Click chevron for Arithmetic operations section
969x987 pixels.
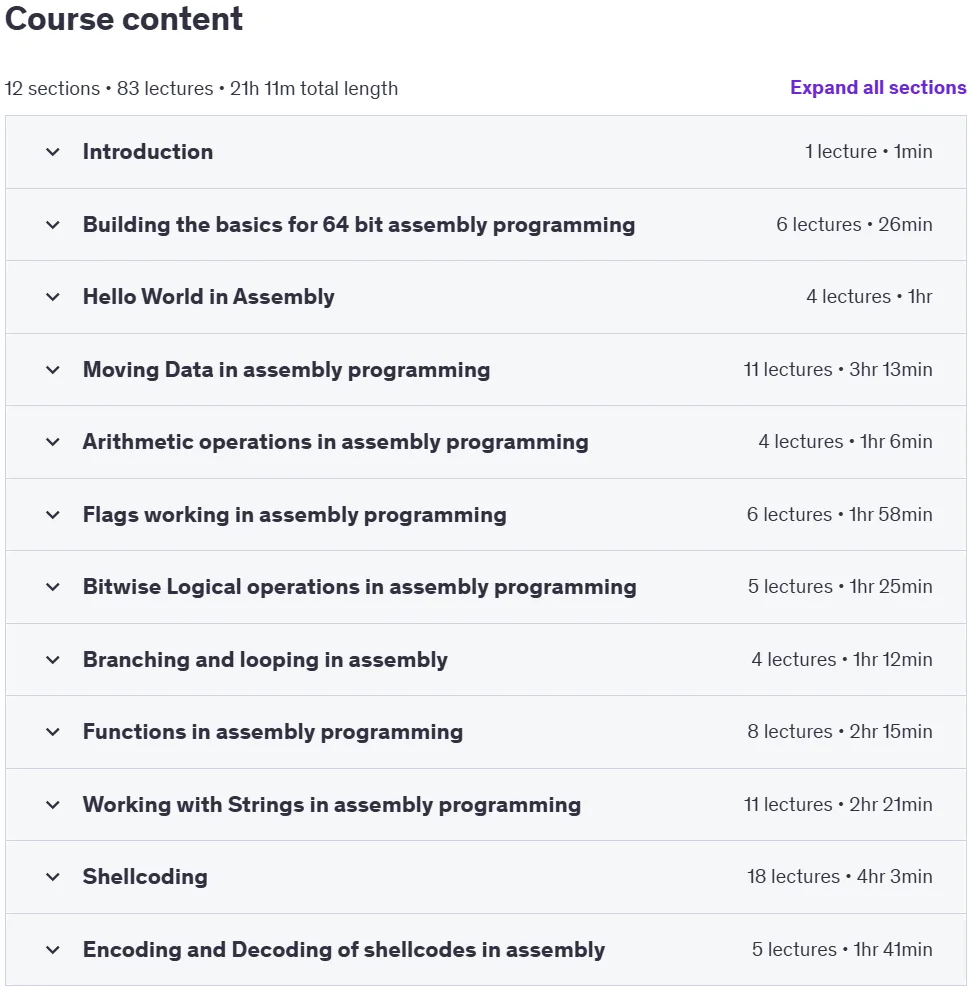pyautogui.click(x=53, y=442)
